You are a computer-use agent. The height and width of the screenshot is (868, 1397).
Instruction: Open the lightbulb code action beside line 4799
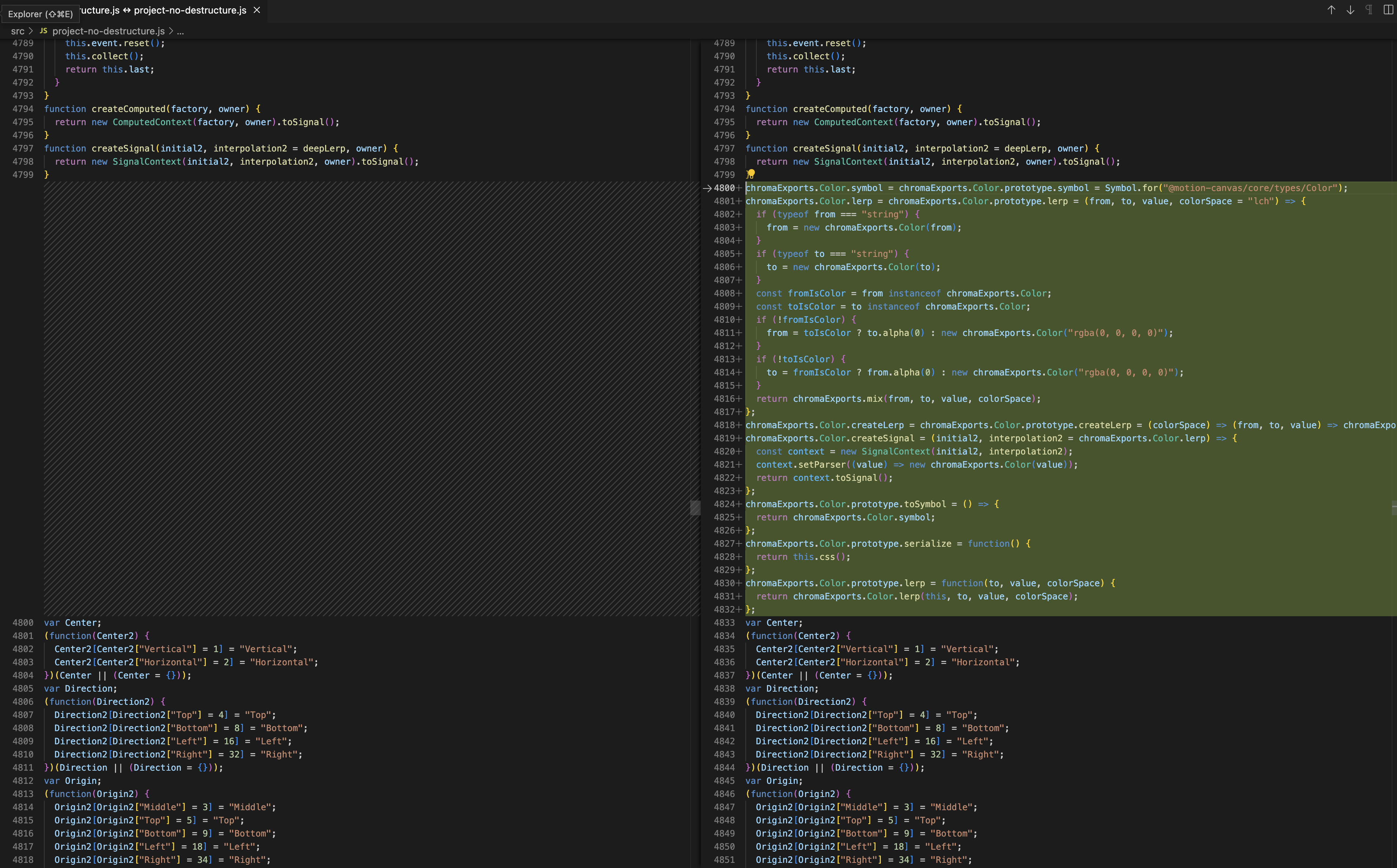click(x=750, y=175)
